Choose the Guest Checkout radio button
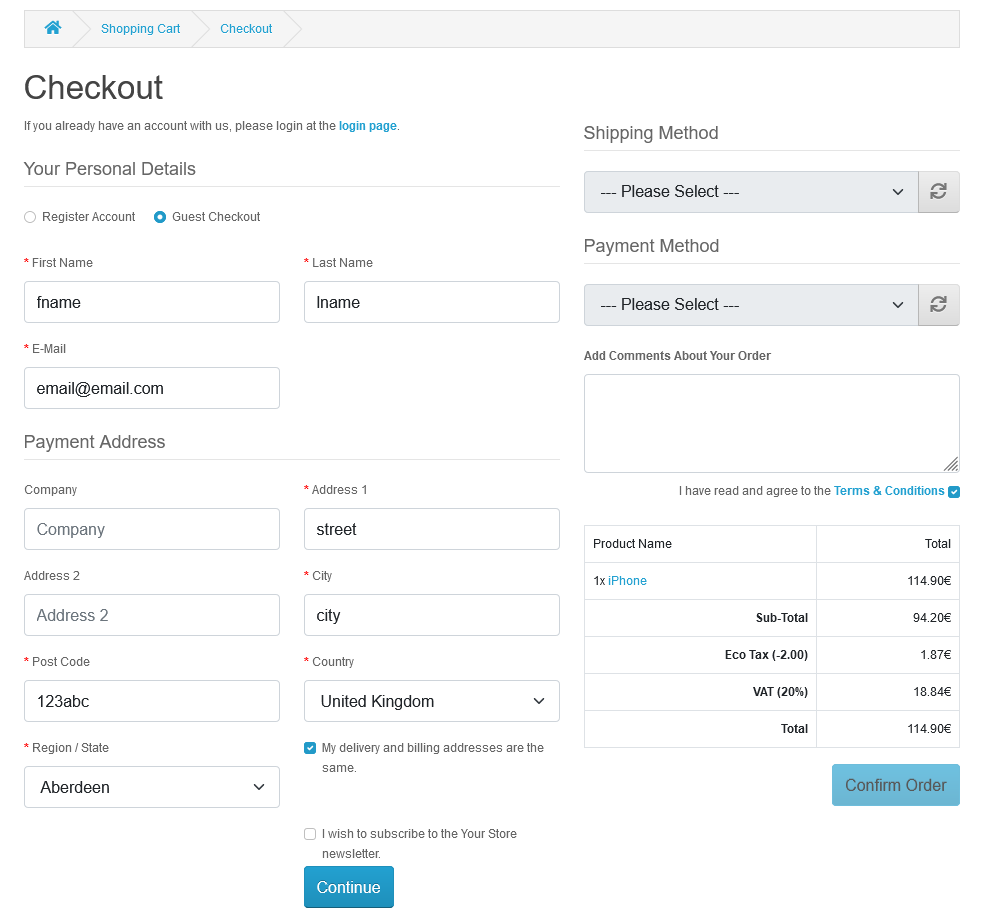 point(160,217)
